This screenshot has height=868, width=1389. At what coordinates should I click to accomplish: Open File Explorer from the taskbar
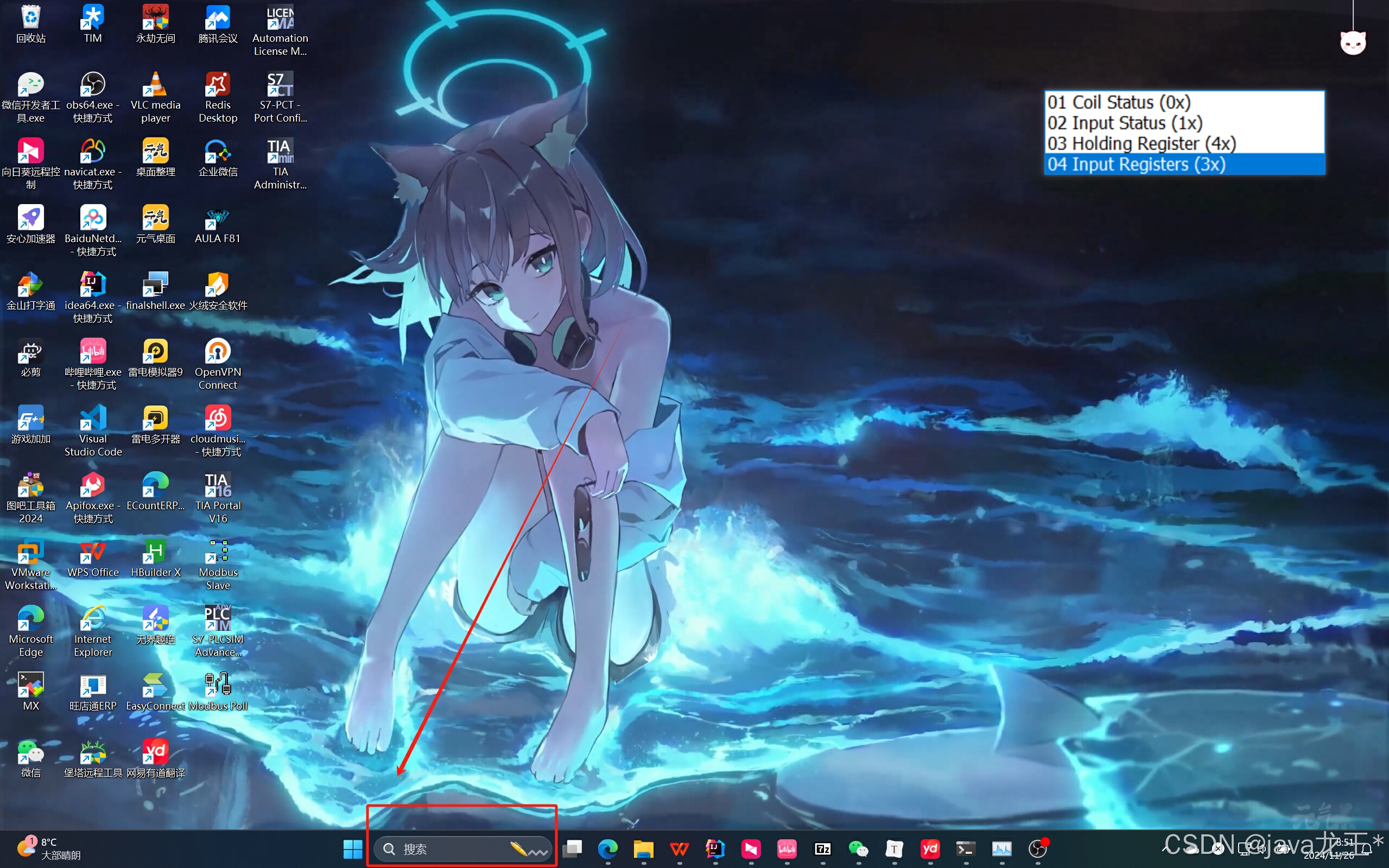pyautogui.click(x=643, y=848)
